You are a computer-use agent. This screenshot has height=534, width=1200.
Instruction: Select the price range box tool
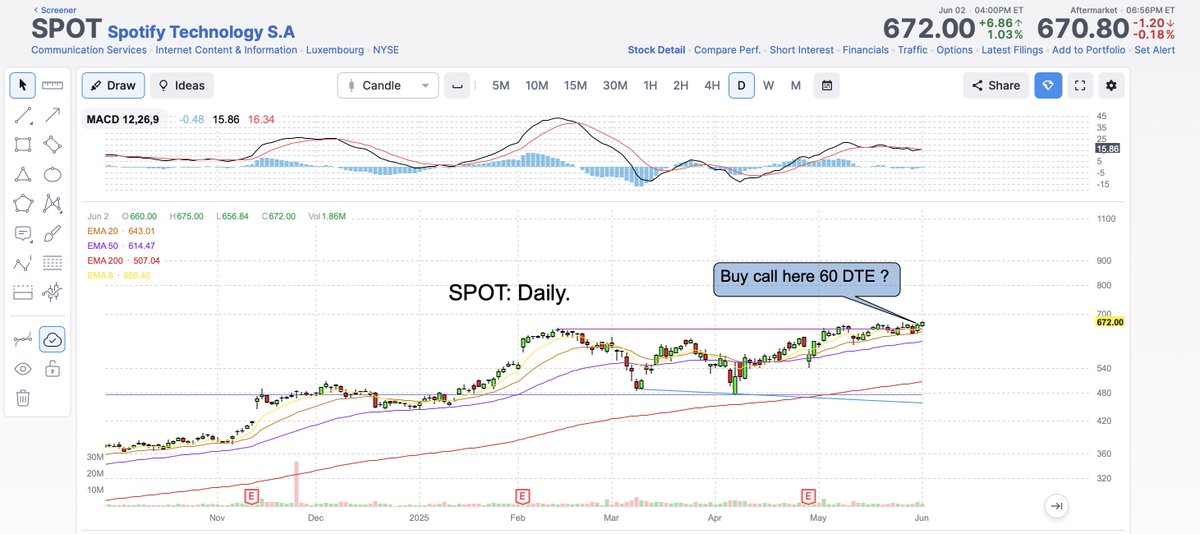pos(23,293)
